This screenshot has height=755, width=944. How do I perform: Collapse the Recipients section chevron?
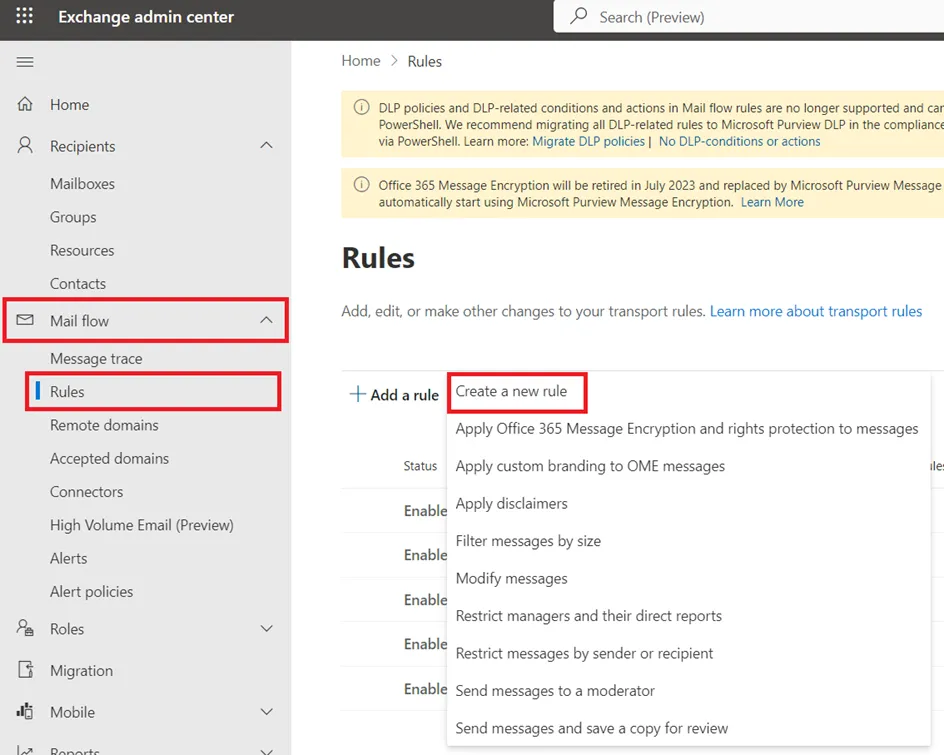coord(266,146)
